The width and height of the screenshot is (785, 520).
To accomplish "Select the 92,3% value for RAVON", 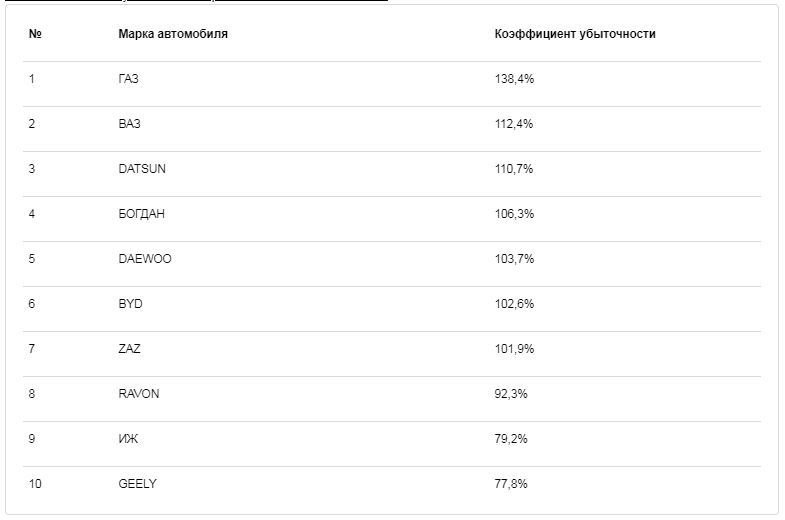I will pyautogui.click(x=511, y=394).
